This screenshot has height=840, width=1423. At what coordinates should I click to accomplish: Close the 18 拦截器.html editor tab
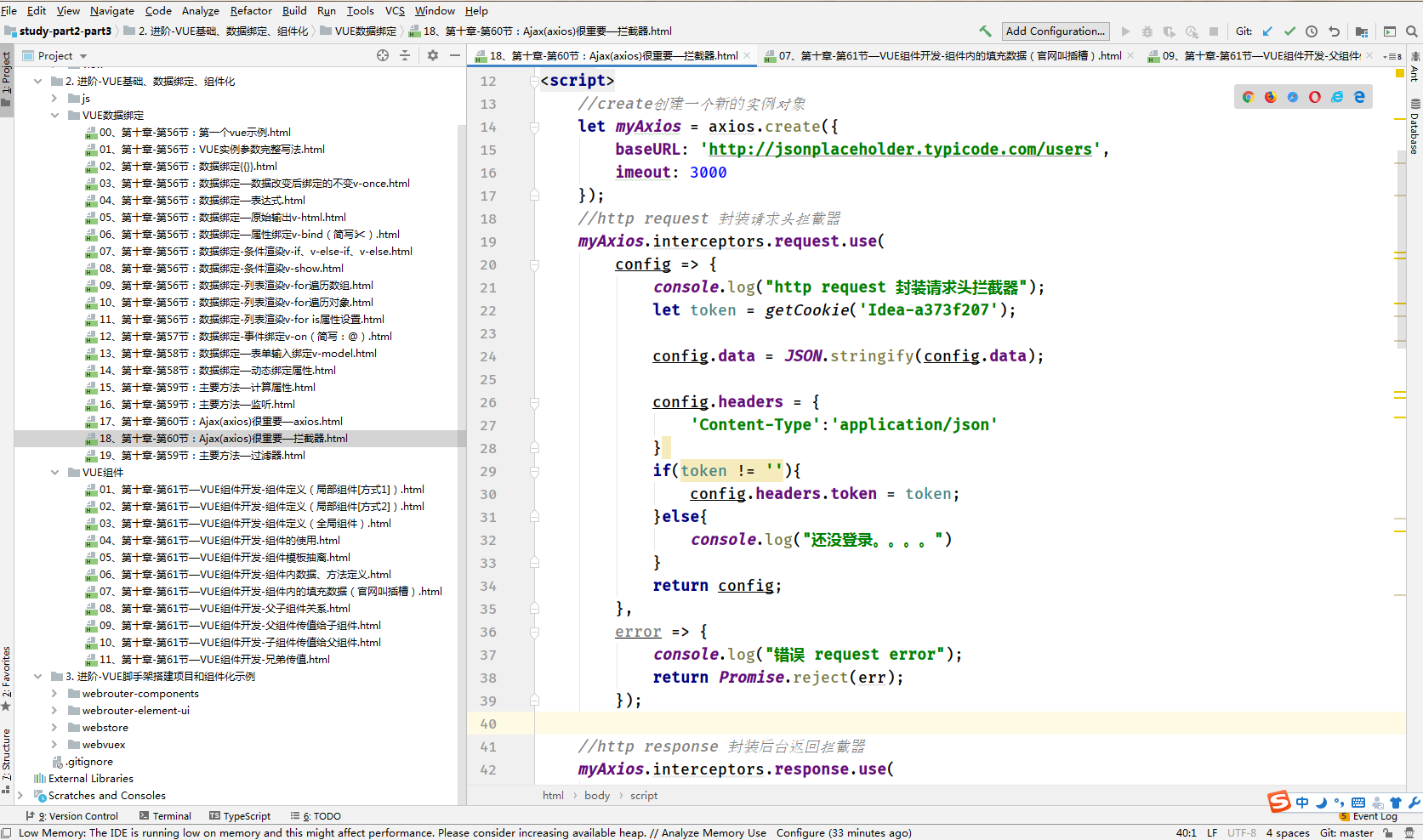click(748, 56)
